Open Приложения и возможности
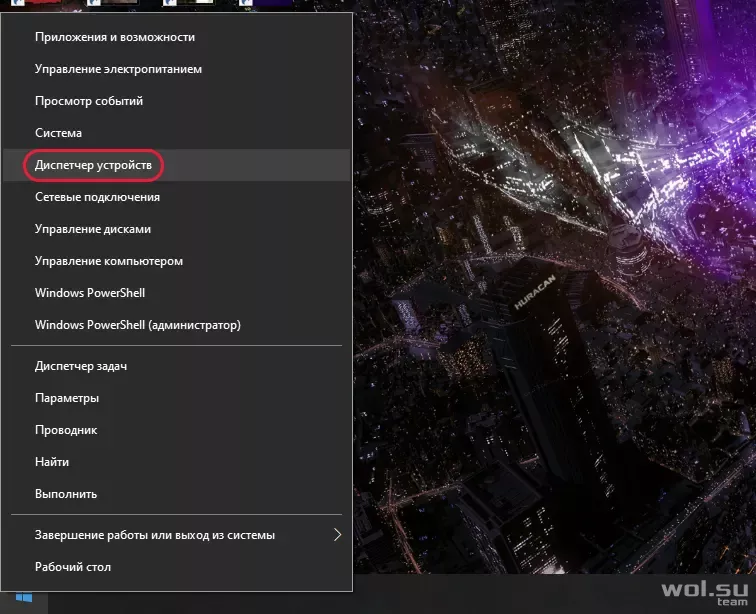 tap(176, 37)
